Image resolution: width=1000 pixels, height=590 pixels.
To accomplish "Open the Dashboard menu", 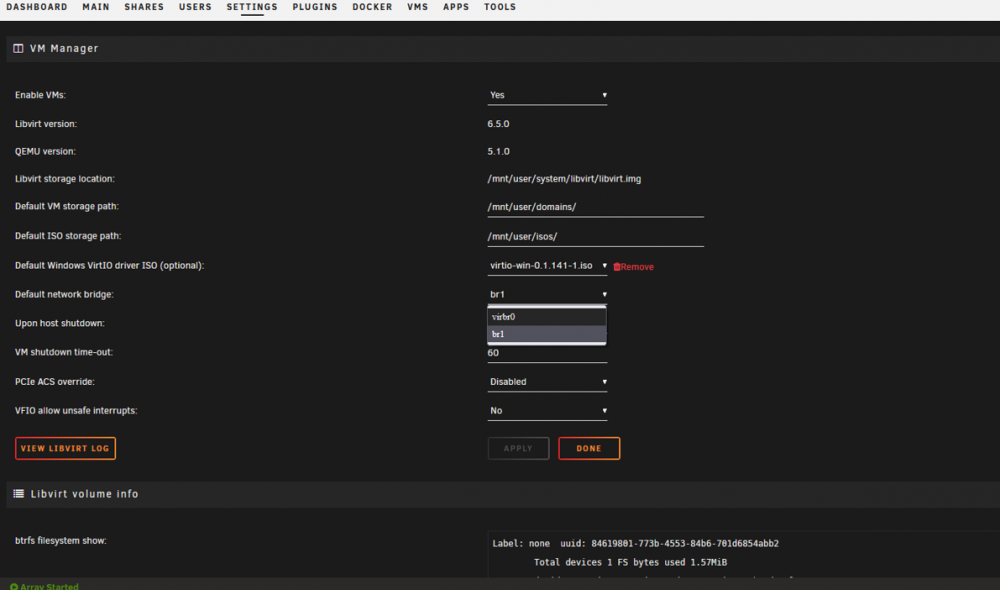I will click(x=37, y=7).
